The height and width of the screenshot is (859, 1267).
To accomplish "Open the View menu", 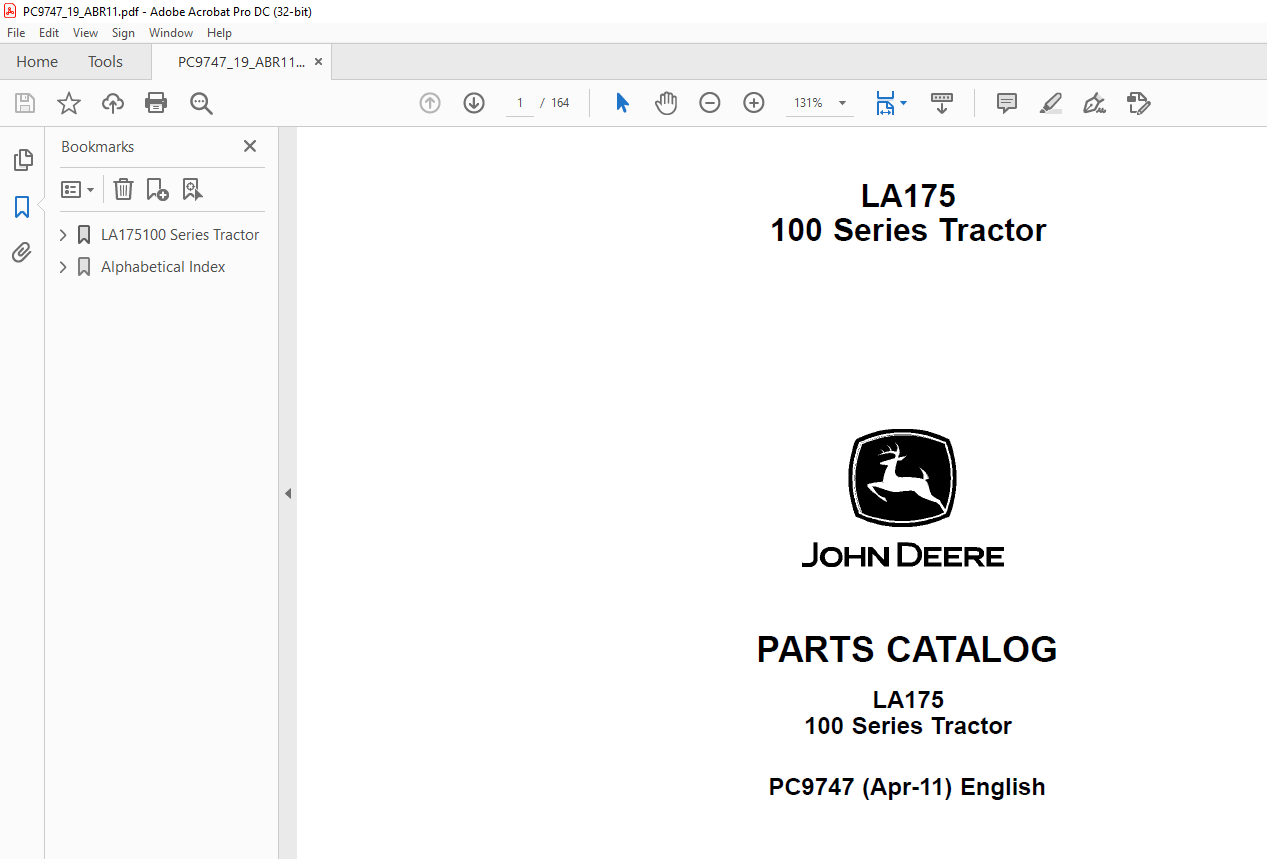I will pos(85,33).
